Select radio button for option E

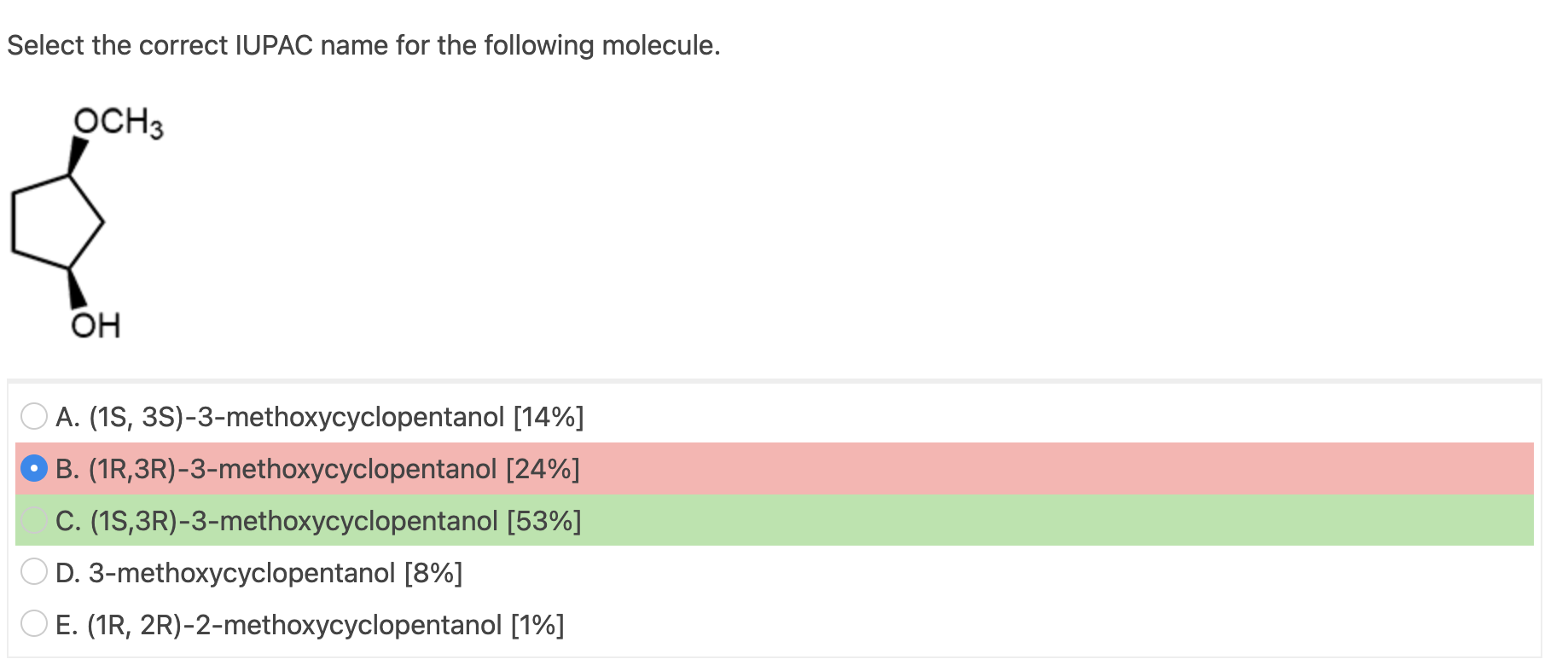coord(33,624)
